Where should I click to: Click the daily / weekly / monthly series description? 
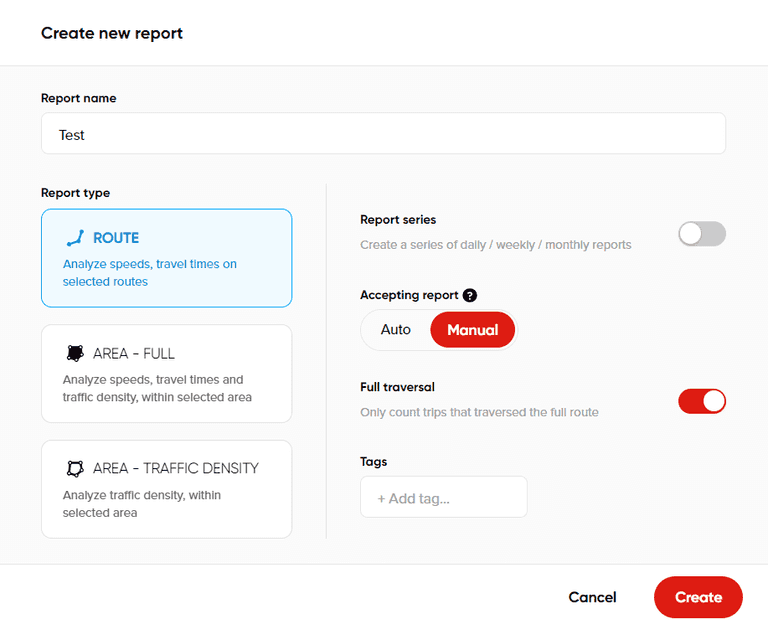pos(495,245)
